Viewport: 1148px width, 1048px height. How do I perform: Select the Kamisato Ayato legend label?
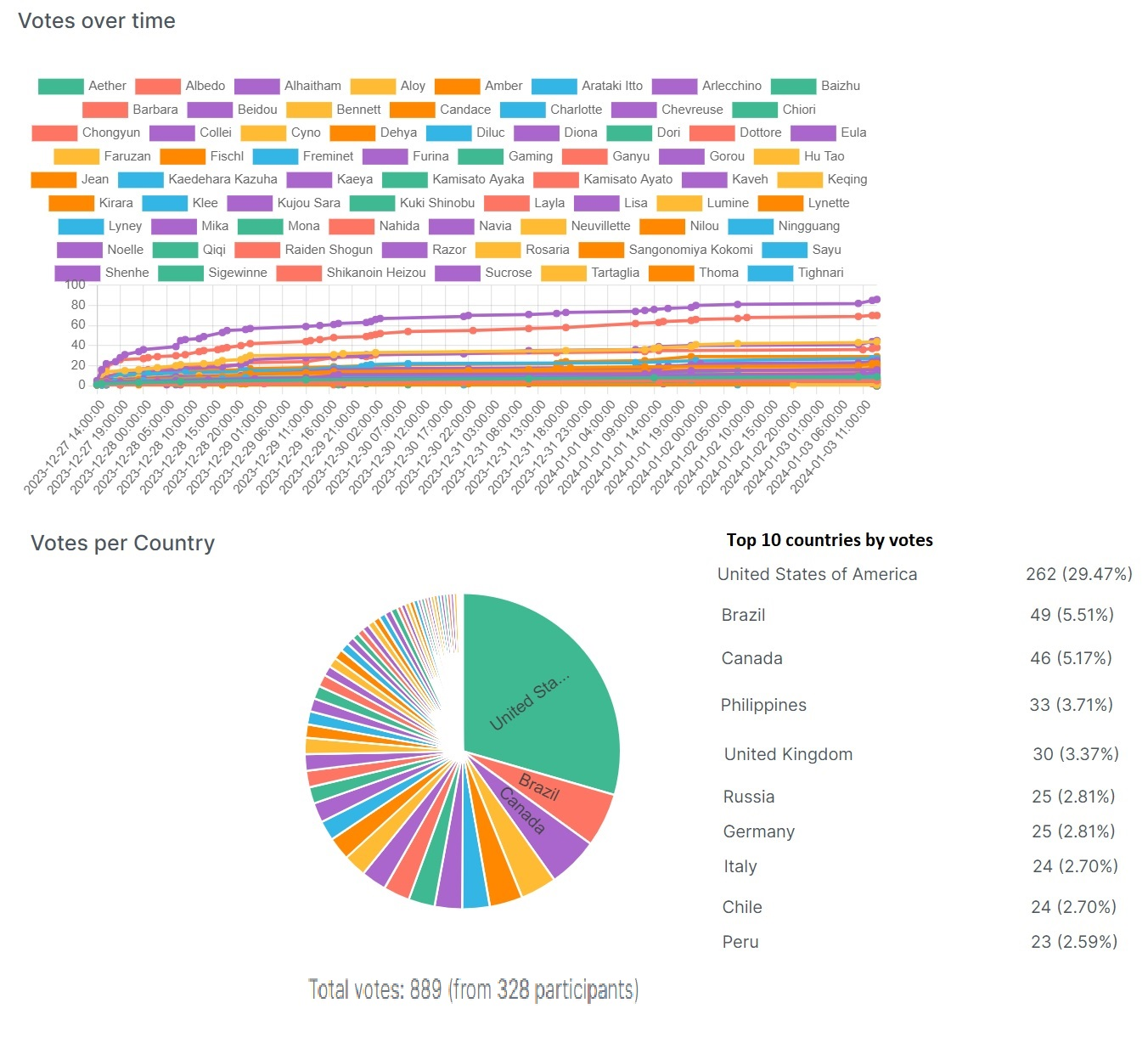tap(627, 179)
